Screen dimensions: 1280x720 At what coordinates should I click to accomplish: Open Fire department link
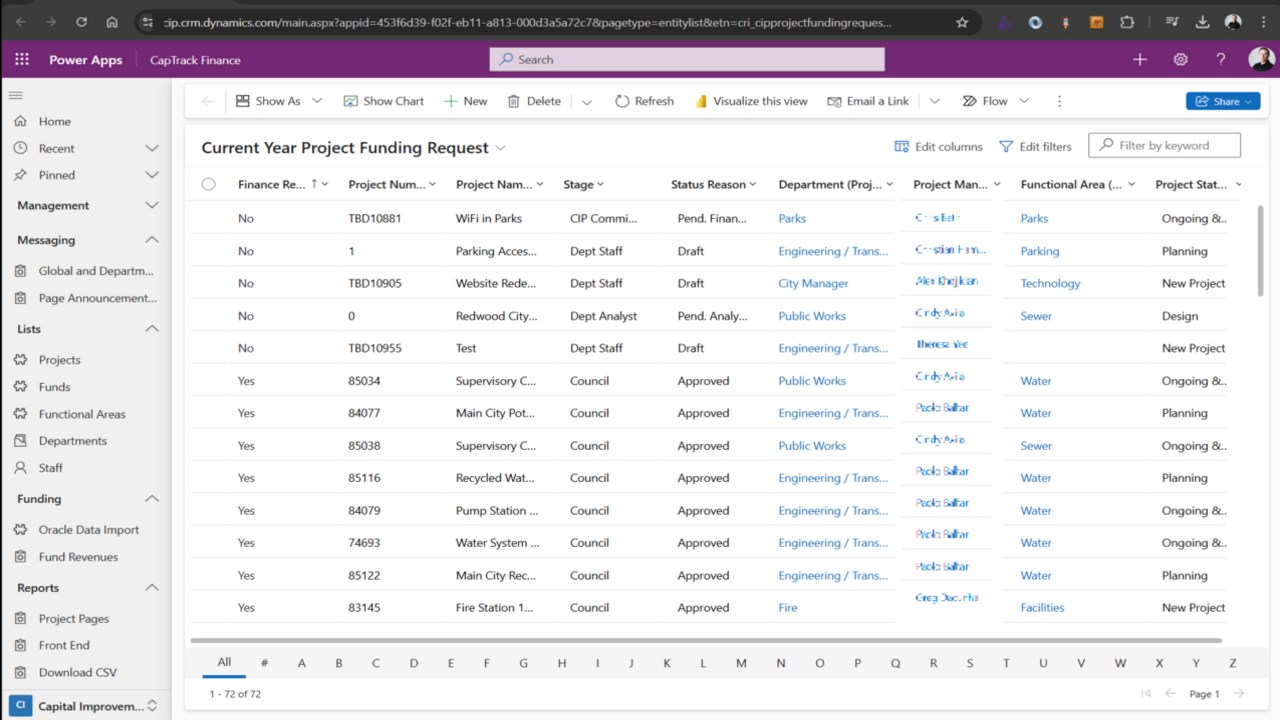coord(788,608)
